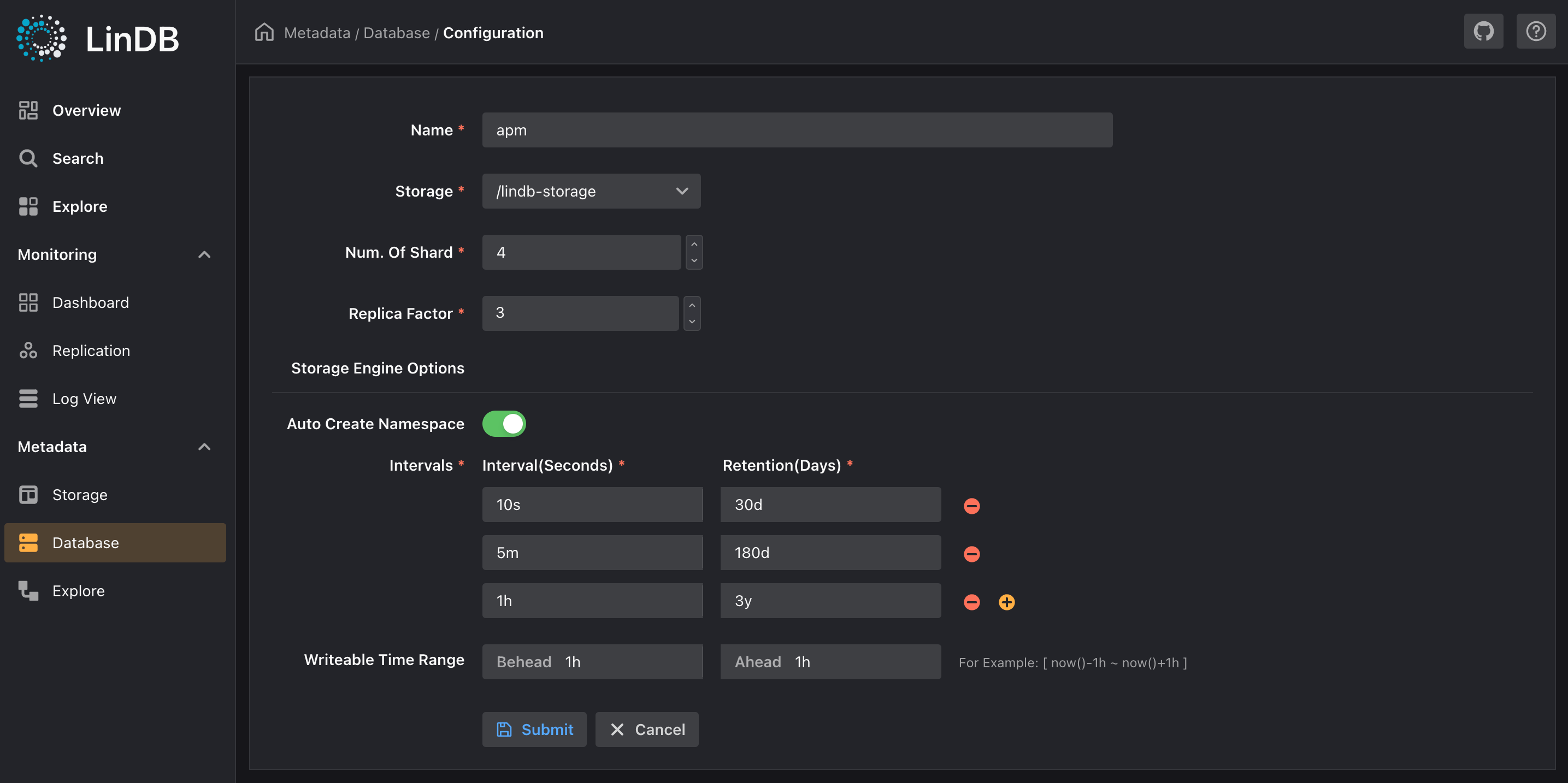Cancel the configuration form

pyautogui.click(x=646, y=729)
